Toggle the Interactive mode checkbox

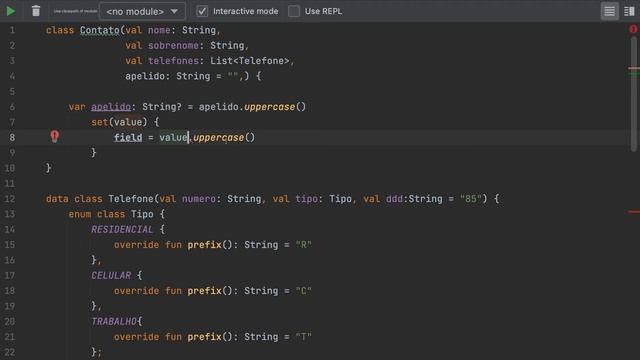click(x=202, y=11)
